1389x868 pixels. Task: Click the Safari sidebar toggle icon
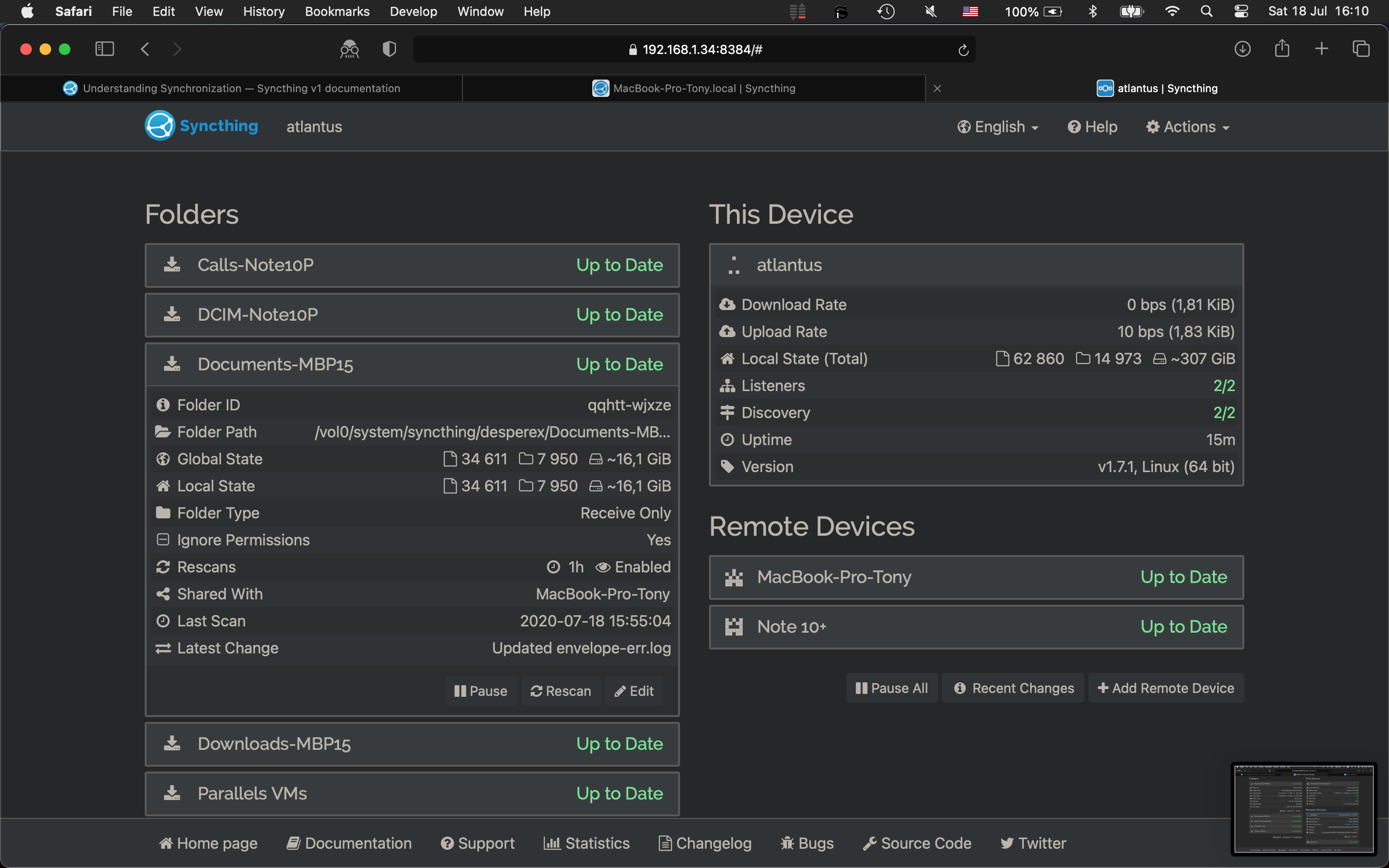pos(105,49)
